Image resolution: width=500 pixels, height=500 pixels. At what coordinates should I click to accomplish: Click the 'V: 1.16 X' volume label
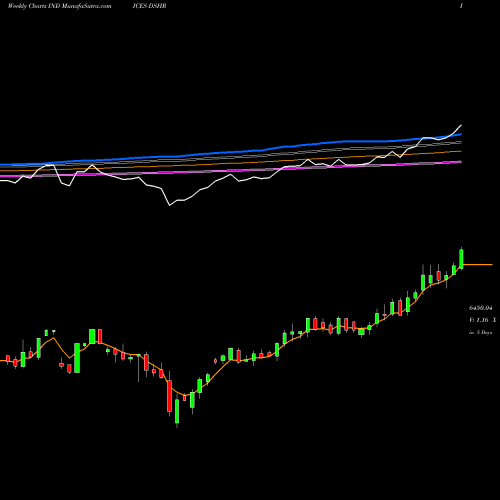click(x=483, y=320)
